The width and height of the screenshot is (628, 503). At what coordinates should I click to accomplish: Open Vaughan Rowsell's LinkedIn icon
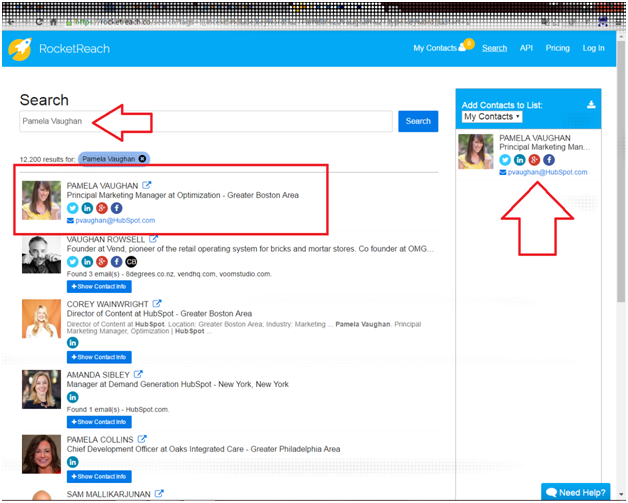(87, 262)
